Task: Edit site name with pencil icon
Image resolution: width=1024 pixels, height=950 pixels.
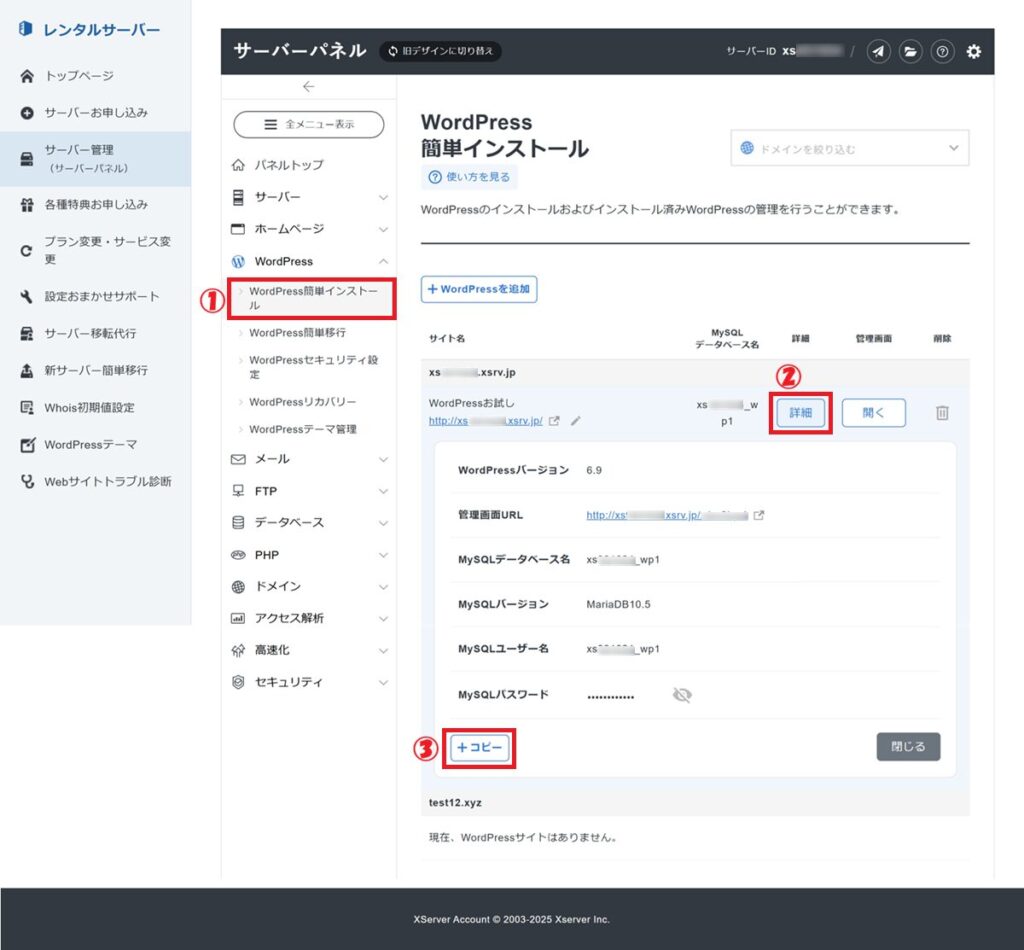Action: pyautogui.click(x=575, y=421)
